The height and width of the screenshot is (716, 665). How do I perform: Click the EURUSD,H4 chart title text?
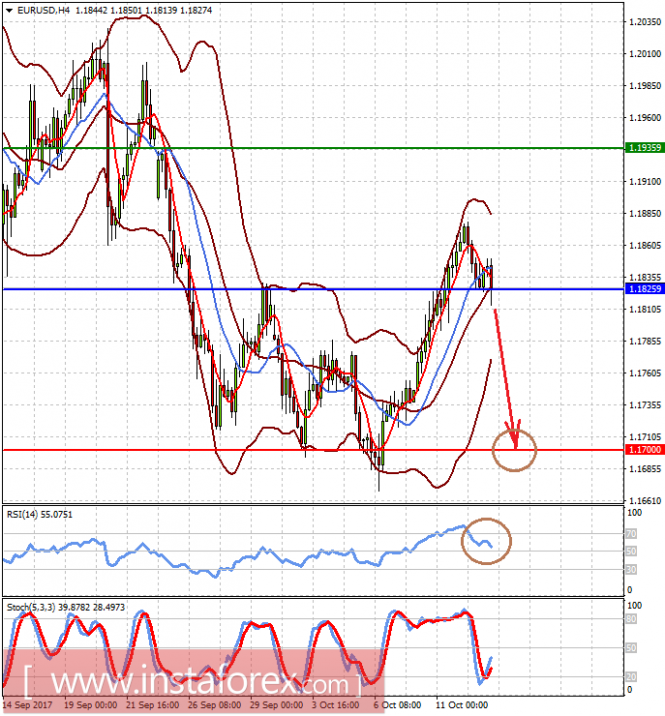(x=43, y=10)
